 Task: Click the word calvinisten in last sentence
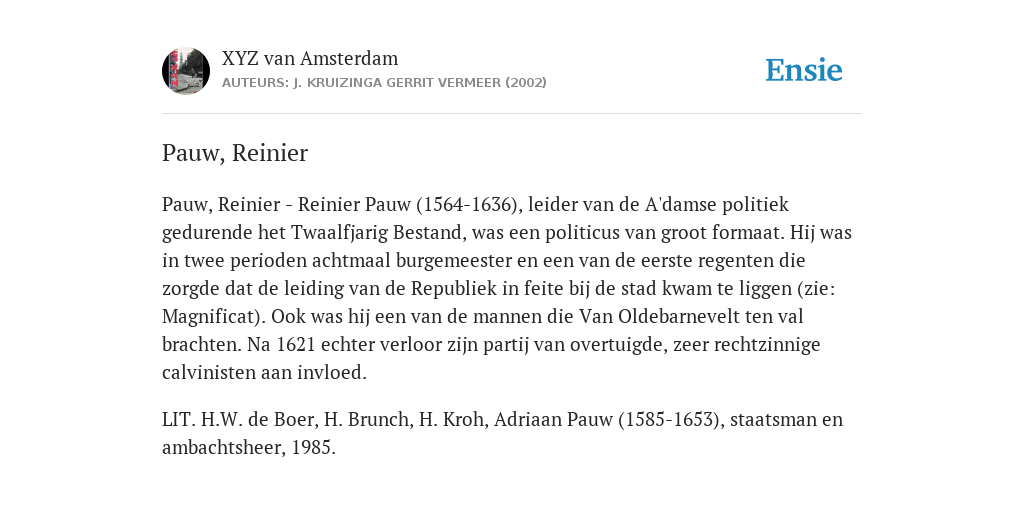click(209, 372)
